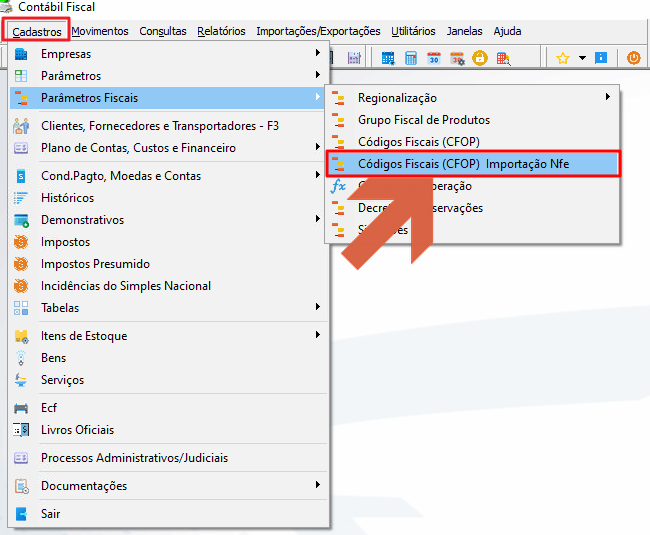650x535 pixels.
Task: Open the Movimentos menu
Action: coord(100,31)
